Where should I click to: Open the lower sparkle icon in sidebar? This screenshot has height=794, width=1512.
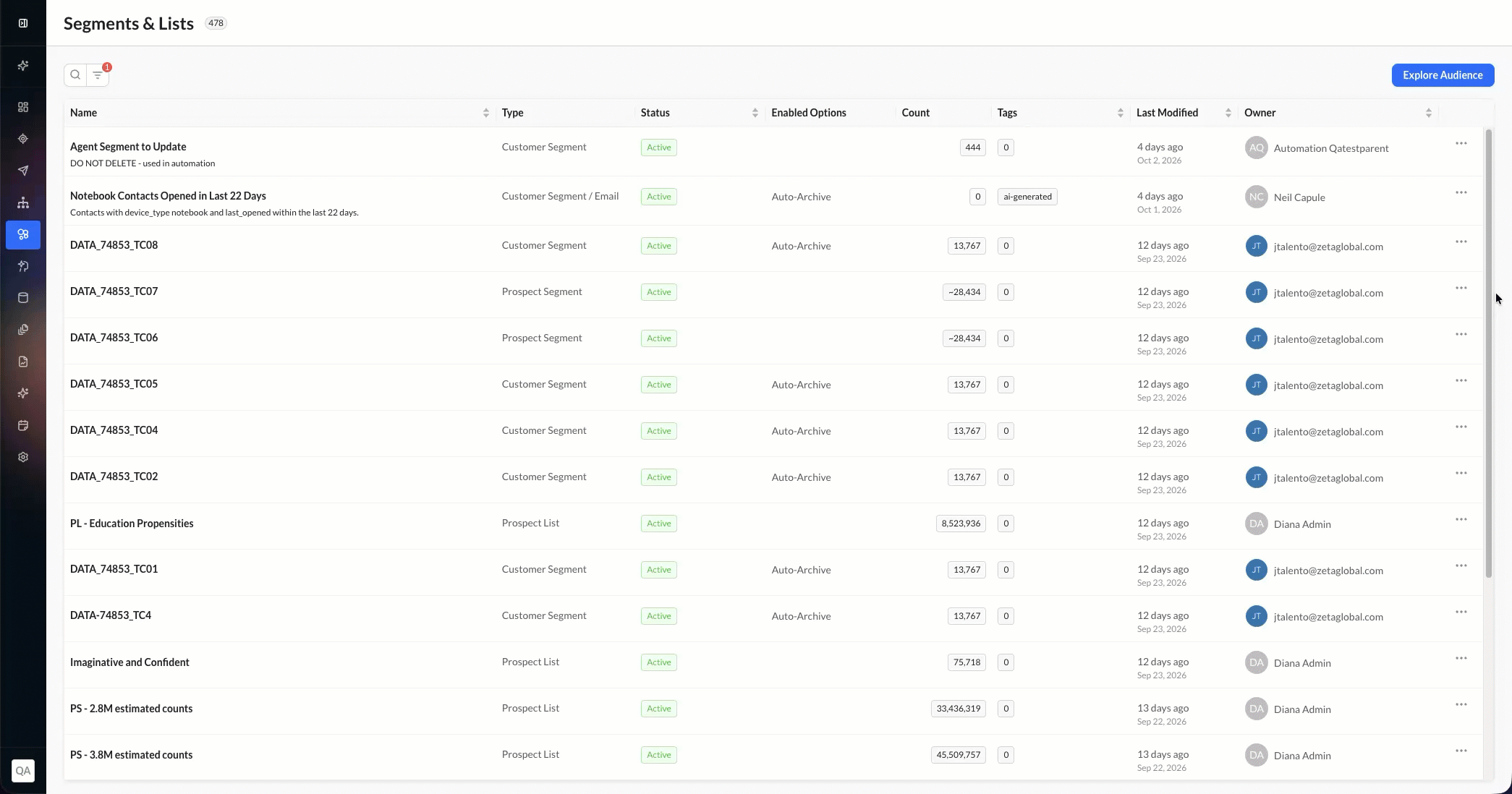pos(23,393)
